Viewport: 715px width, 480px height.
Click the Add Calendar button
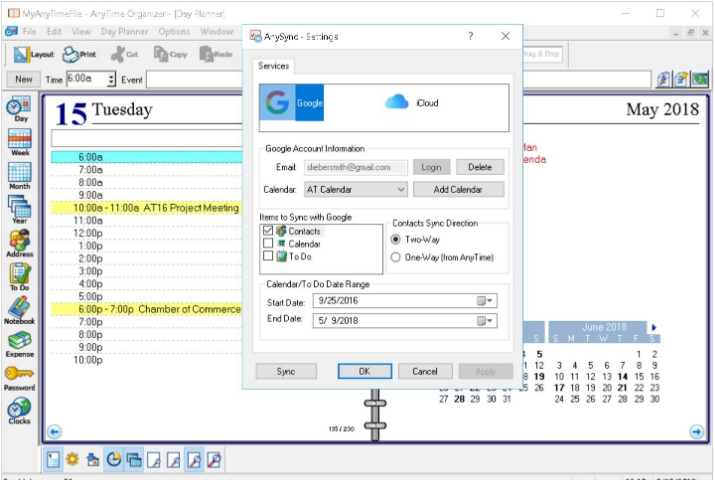pos(458,189)
